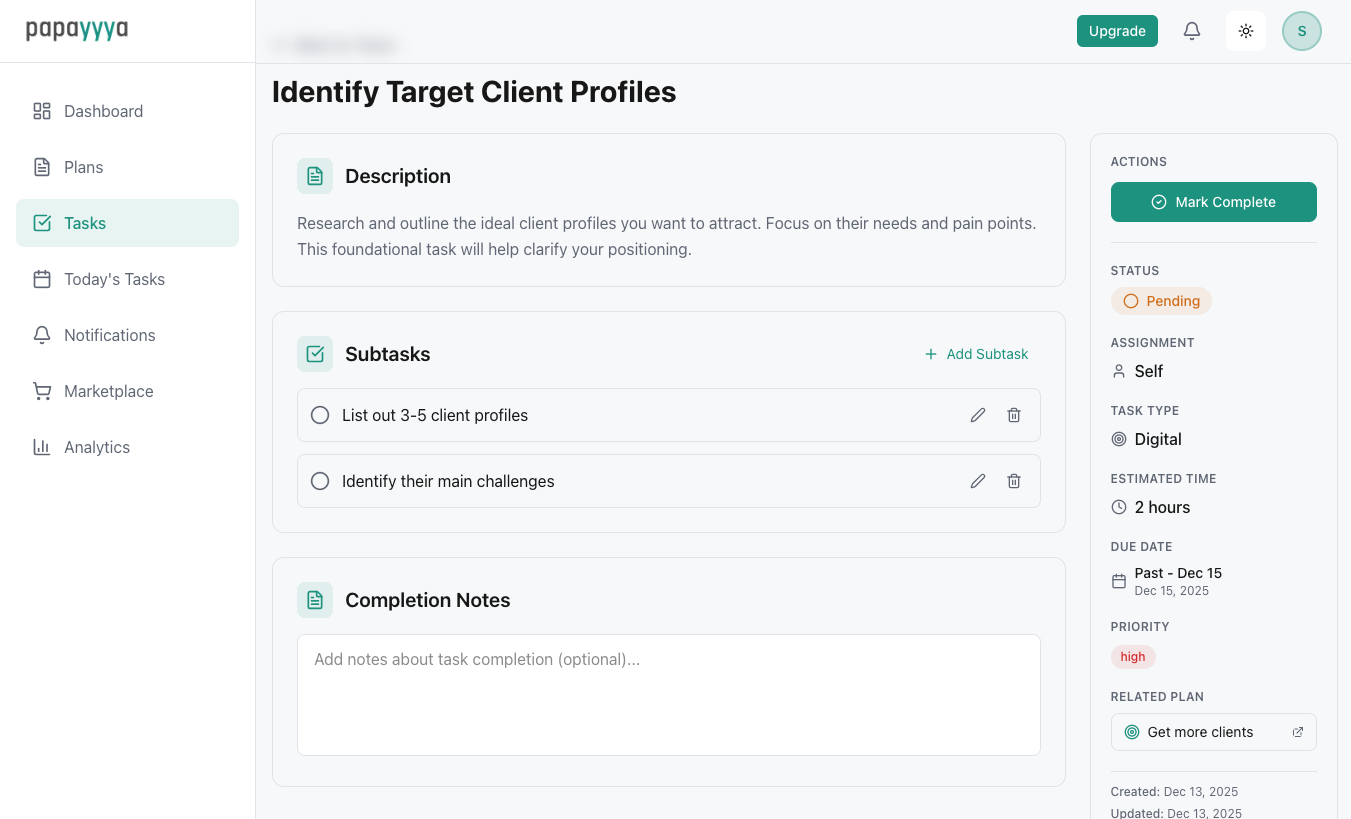1351x819 pixels.
Task: Select Marketplace in the sidebar
Action: click(x=108, y=391)
